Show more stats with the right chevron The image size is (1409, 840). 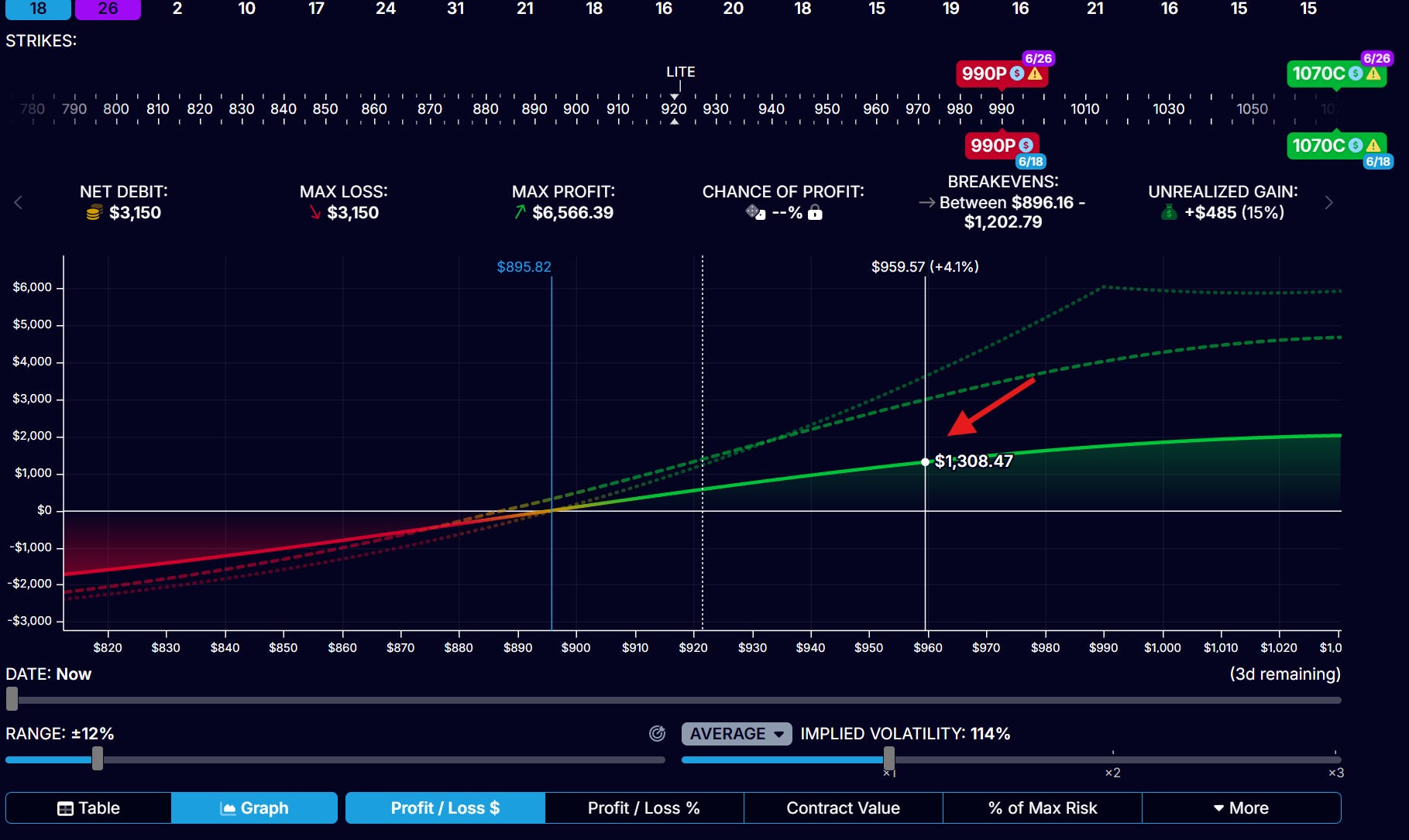coord(1328,203)
